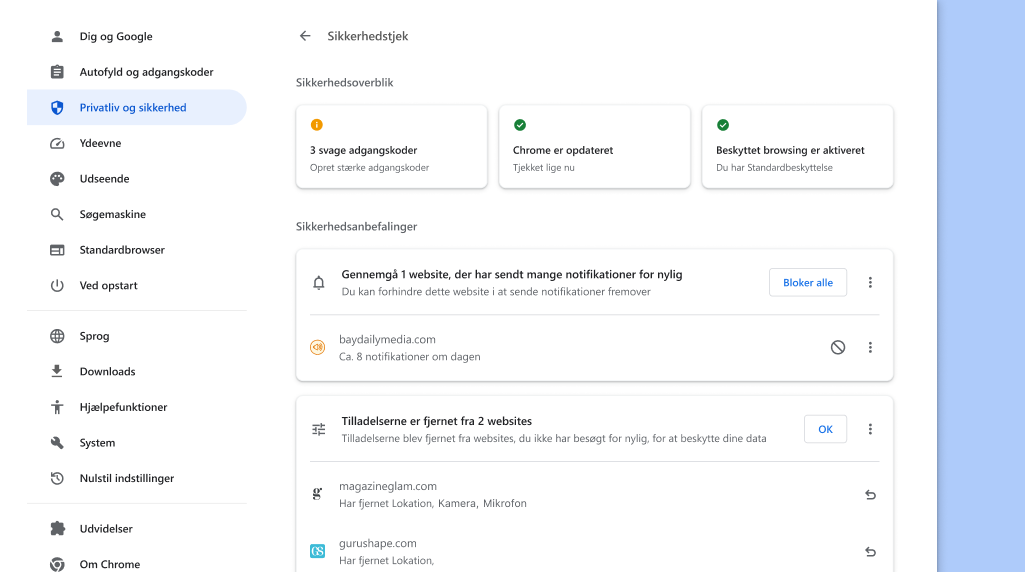Click the Sprog globe icon
Viewport: 1025px width, 572px height.
[58, 336]
